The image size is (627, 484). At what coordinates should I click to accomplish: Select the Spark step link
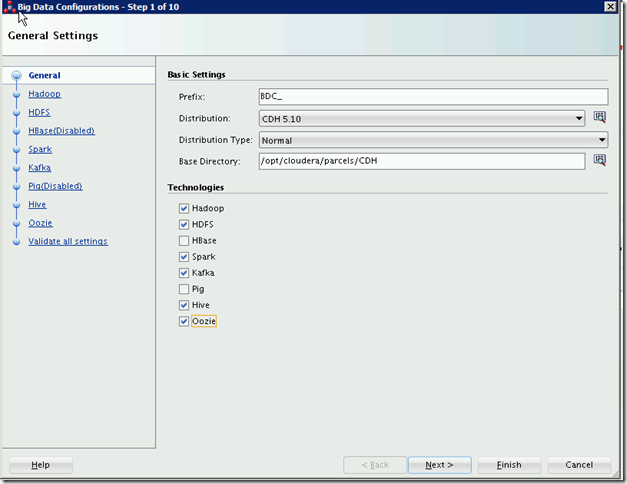(x=40, y=149)
